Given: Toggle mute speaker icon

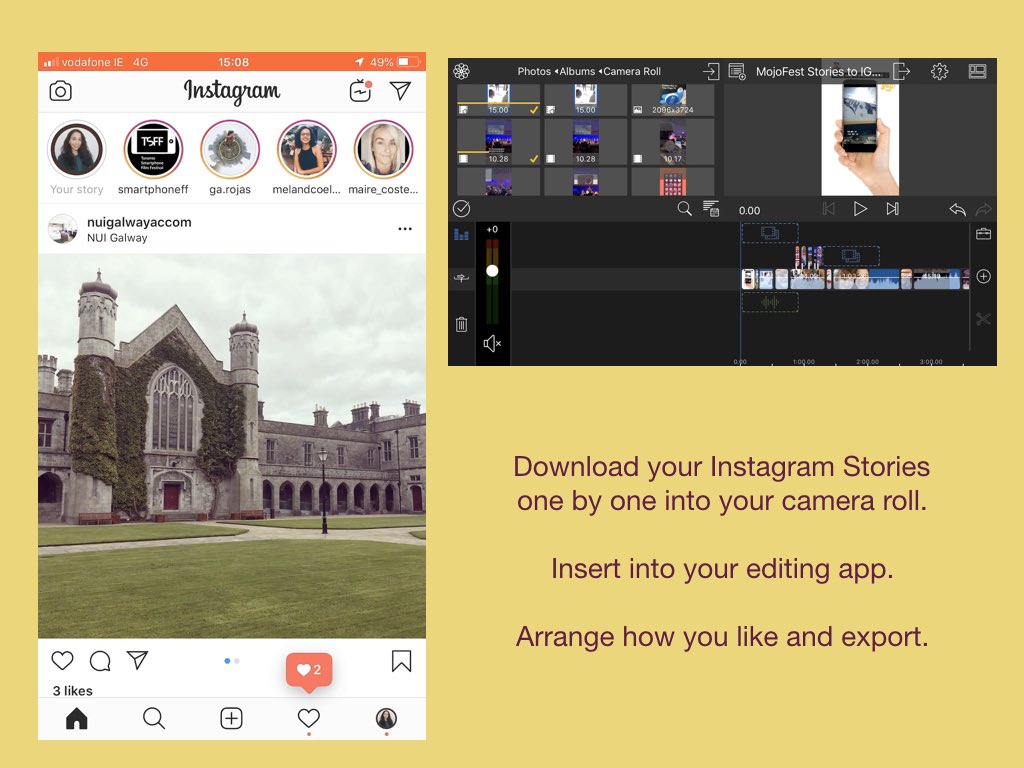Looking at the screenshot, I should (x=492, y=344).
